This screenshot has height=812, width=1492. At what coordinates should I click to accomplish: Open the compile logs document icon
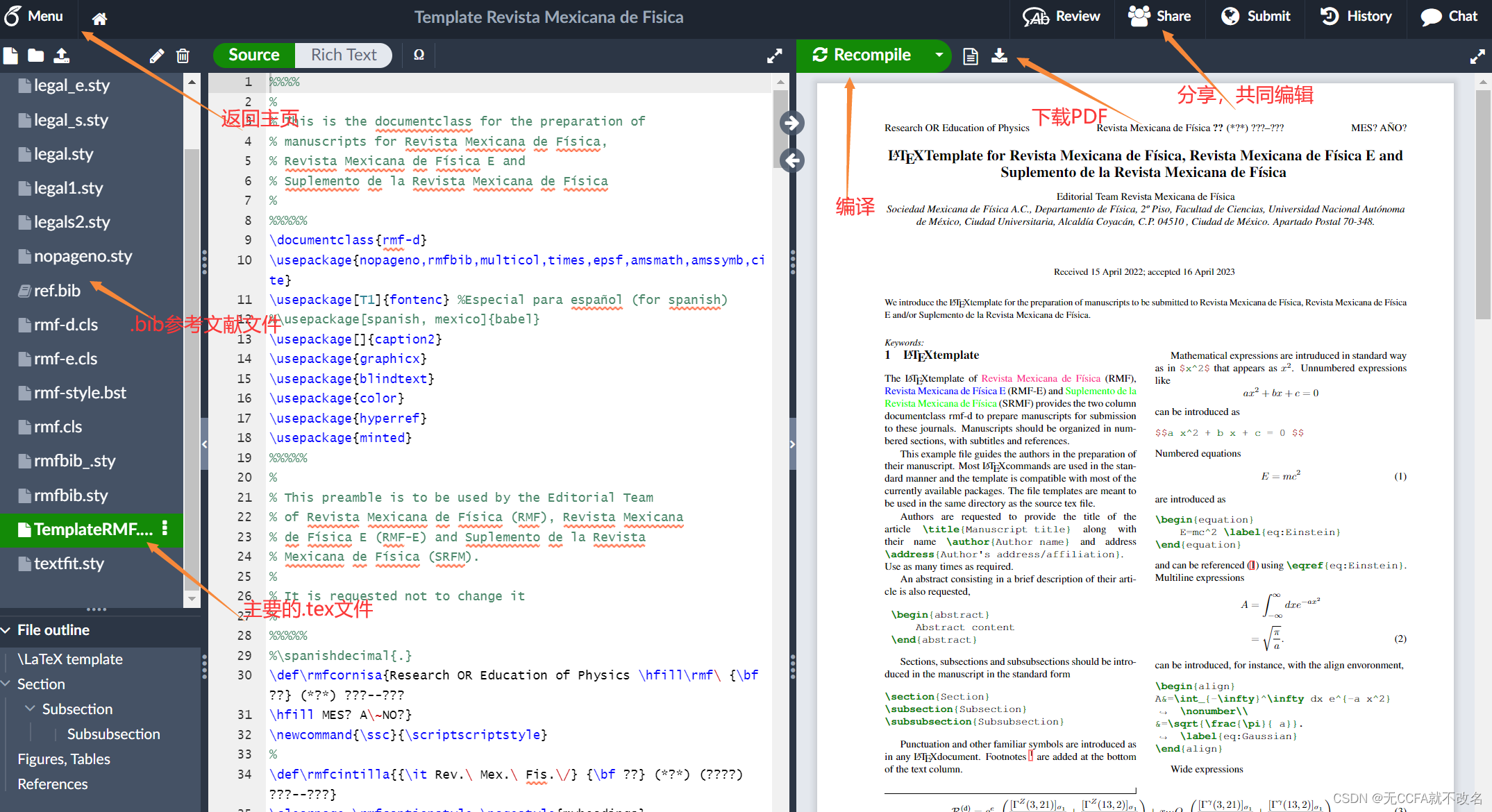tap(971, 56)
